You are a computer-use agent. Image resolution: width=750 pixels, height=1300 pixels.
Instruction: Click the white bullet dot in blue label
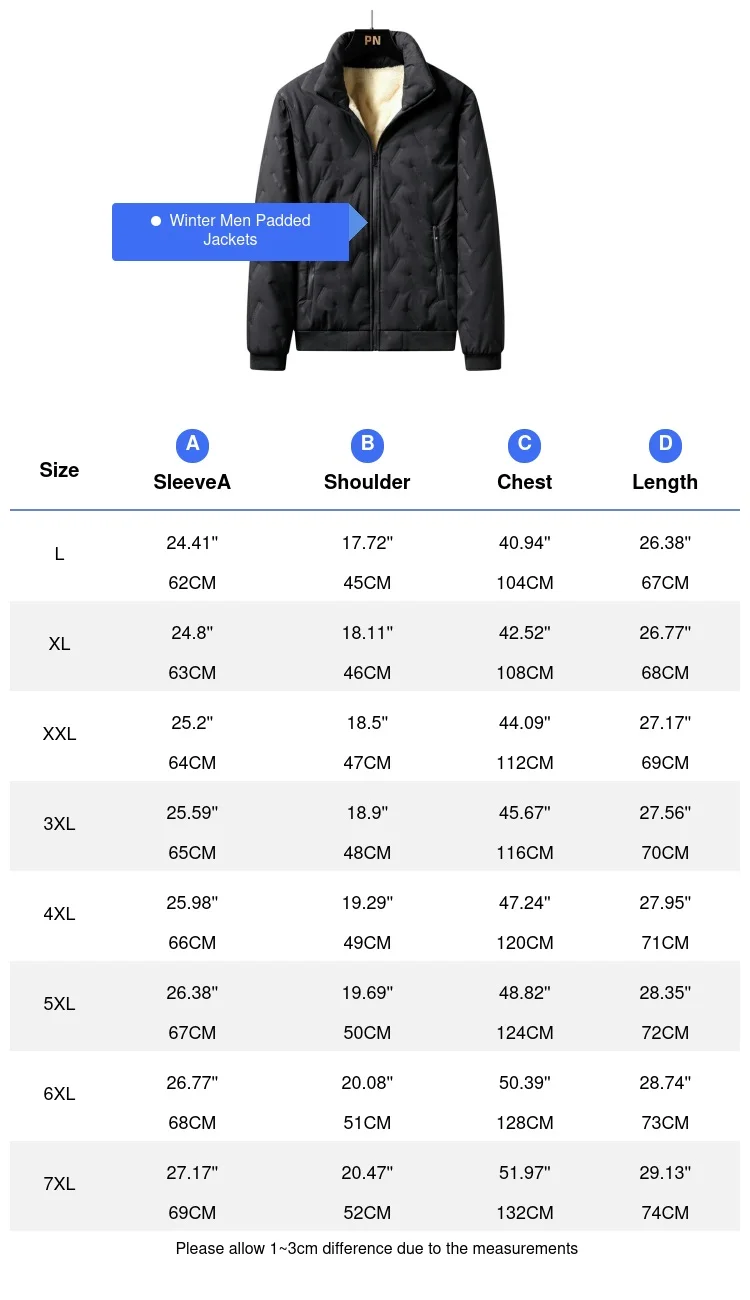click(155, 221)
